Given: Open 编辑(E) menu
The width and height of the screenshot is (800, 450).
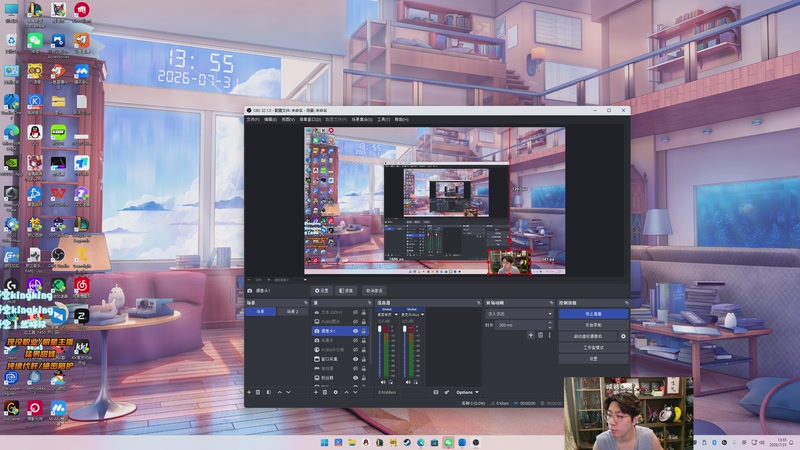Looking at the screenshot, I should click(270, 119).
